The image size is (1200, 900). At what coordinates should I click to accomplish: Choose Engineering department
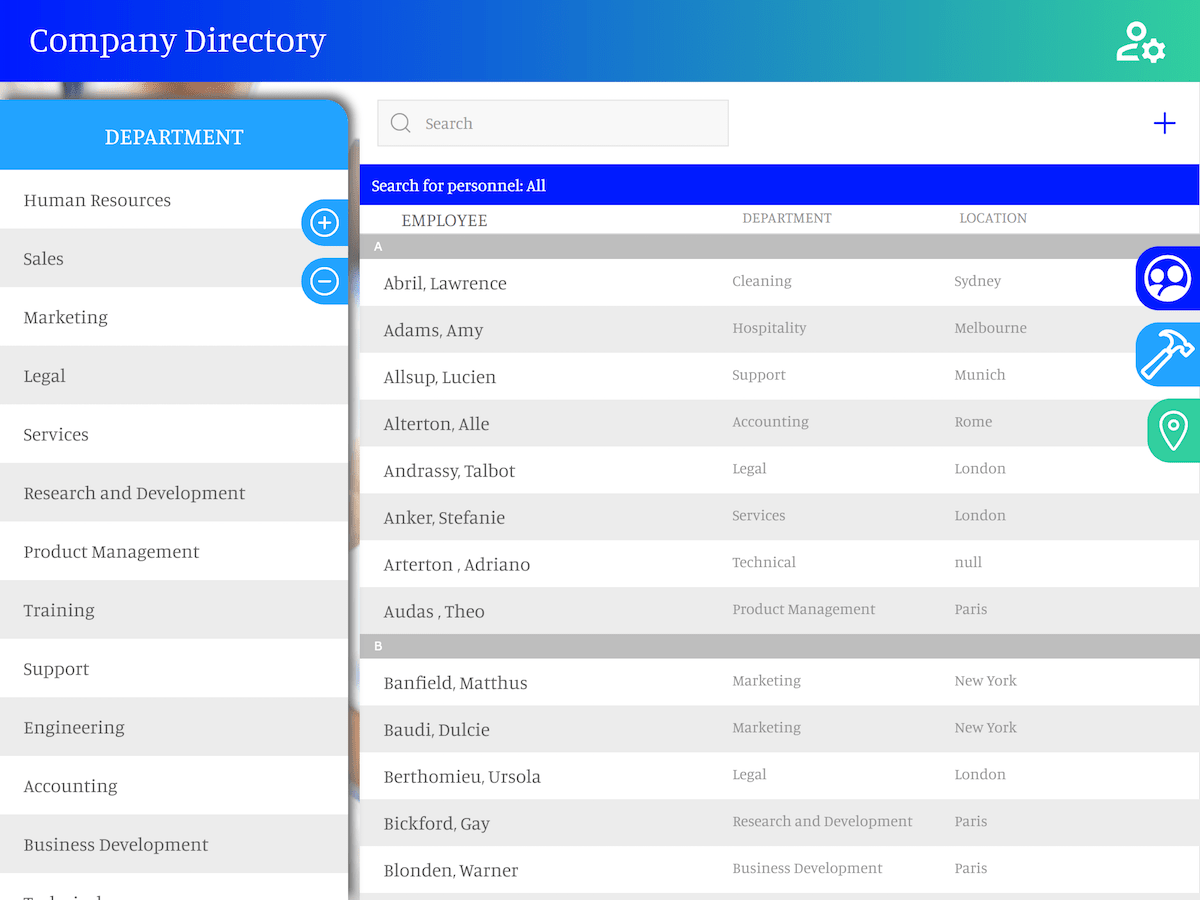(174, 727)
